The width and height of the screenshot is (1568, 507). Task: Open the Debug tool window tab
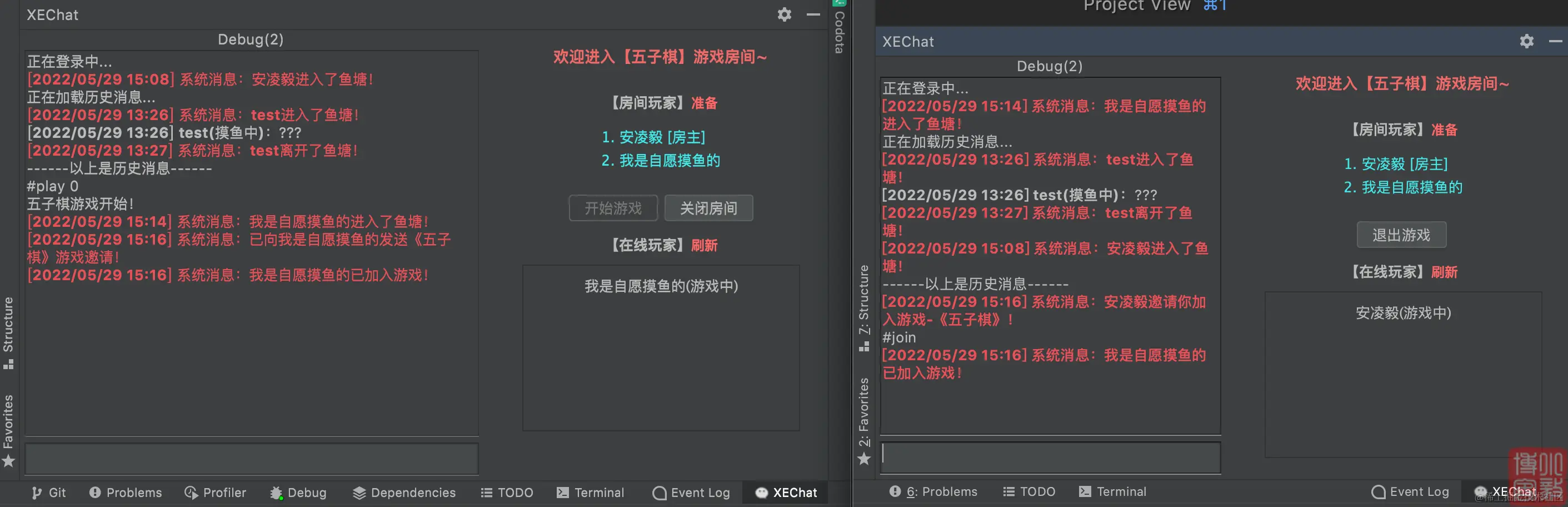pyautogui.click(x=298, y=493)
